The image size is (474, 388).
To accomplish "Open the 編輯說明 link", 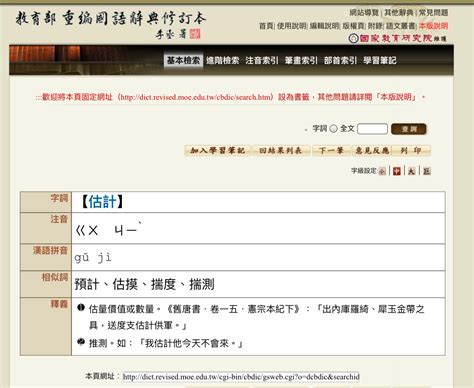I will 324,26.
